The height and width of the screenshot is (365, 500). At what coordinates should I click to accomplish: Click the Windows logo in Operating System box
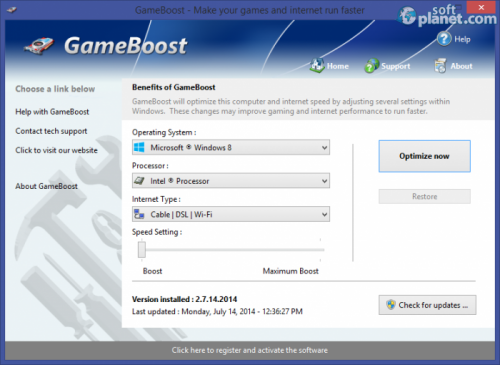click(139, 147)
